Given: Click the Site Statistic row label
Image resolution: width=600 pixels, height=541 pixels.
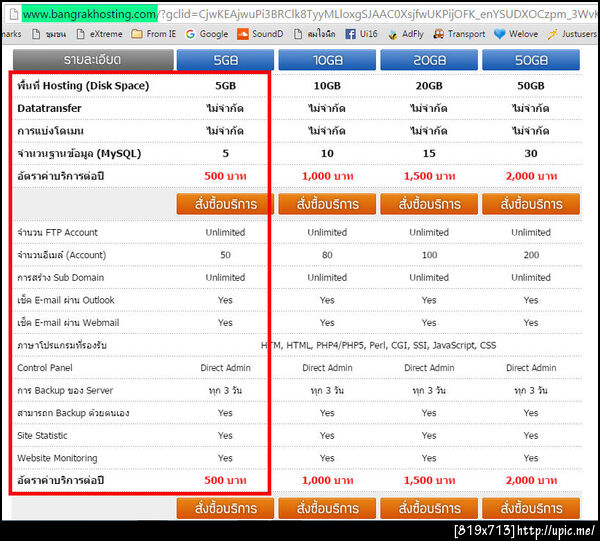Looking at the screenshot, I should coord(42,435).
